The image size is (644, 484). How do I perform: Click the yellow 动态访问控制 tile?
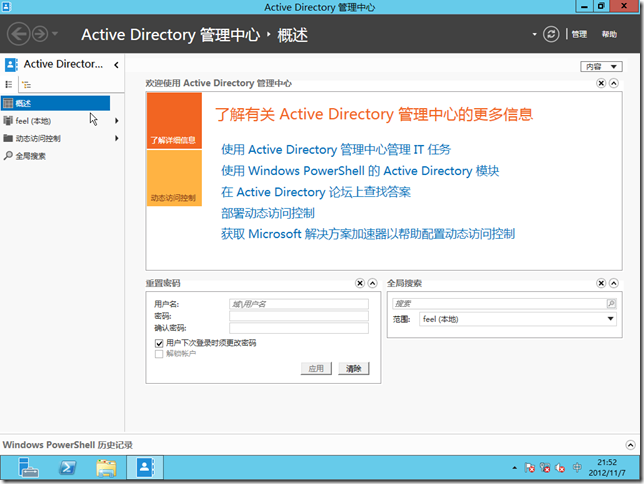click(x=174, y=178)
